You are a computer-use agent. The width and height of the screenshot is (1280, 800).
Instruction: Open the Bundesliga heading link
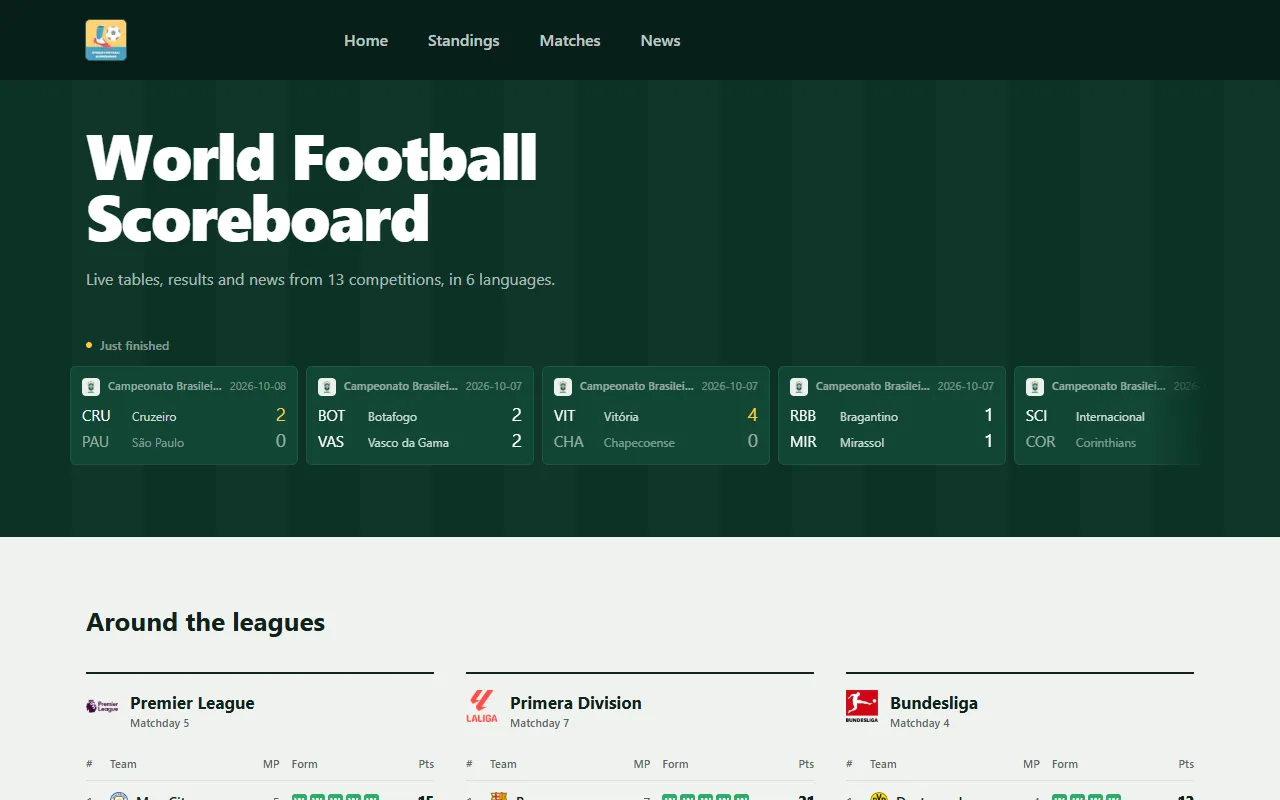click(x=934, y=703)
